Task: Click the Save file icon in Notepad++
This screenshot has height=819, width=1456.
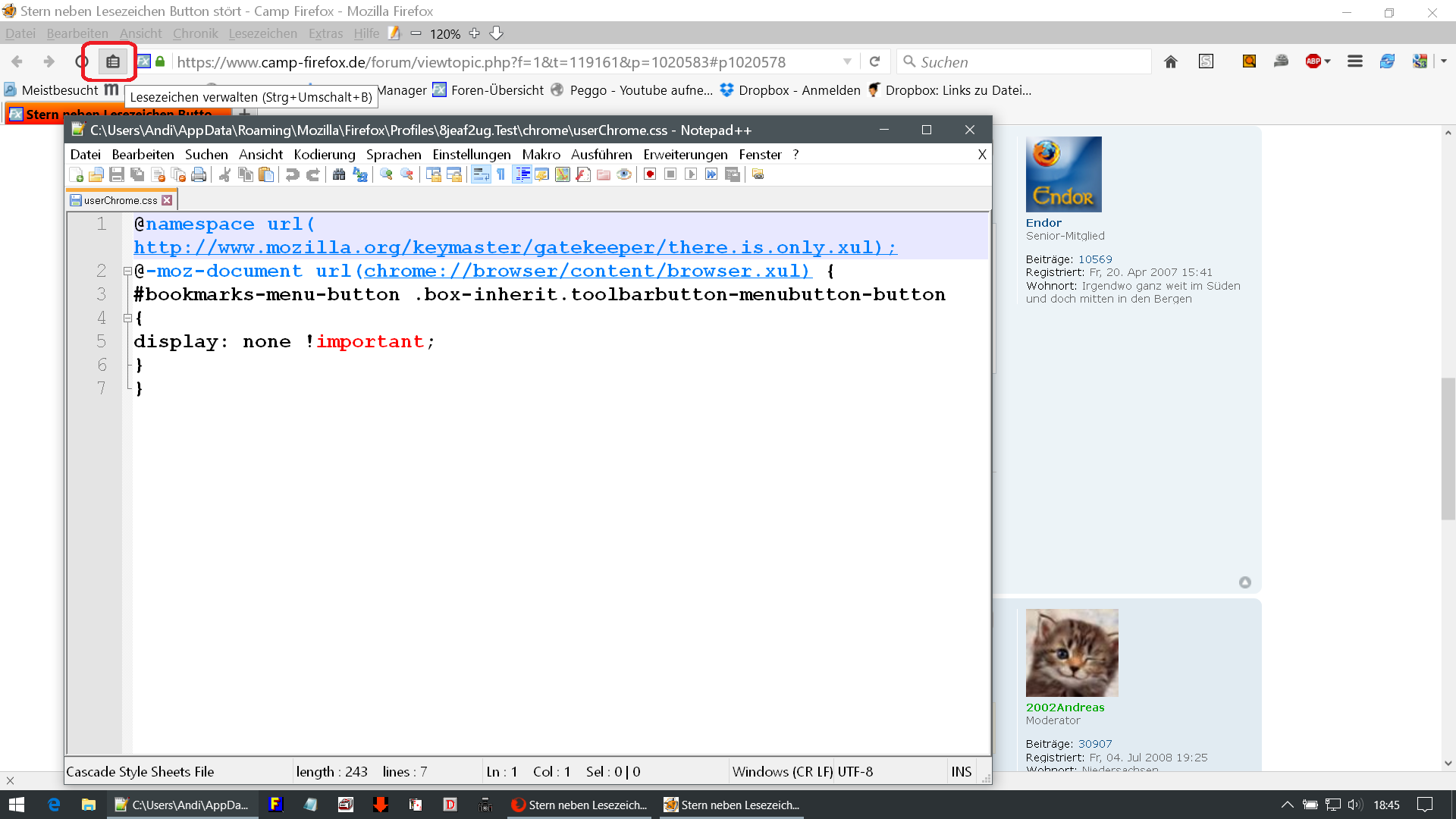Action: (117, 174)
